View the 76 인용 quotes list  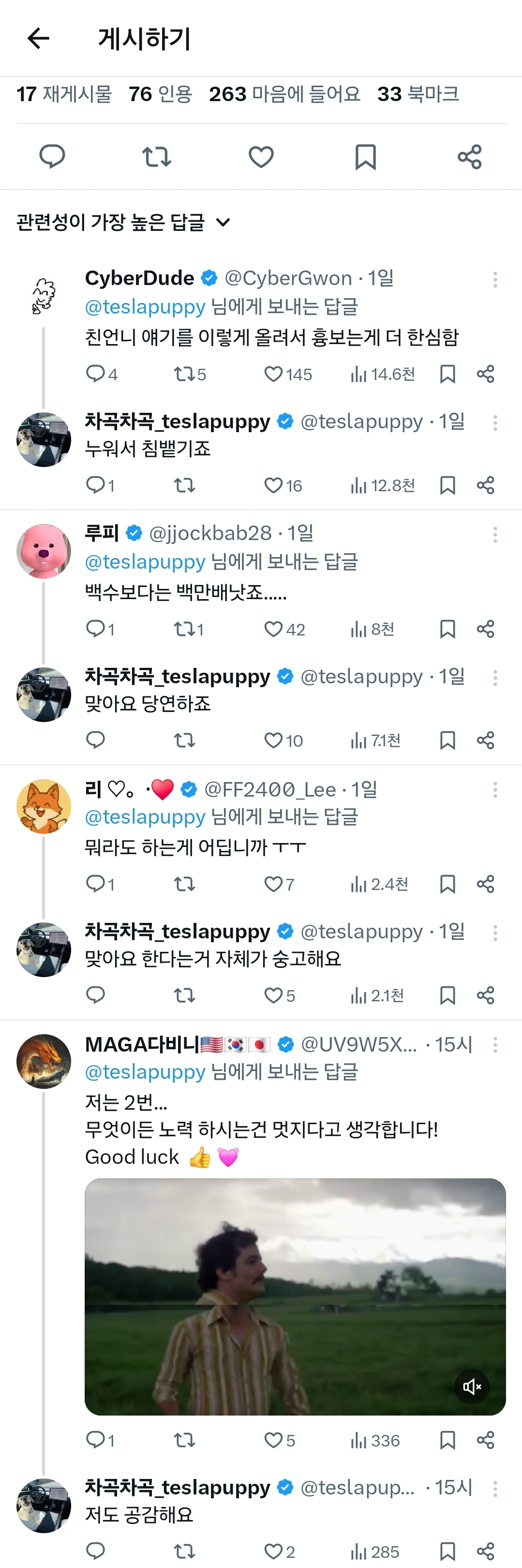tap(160, 94)
